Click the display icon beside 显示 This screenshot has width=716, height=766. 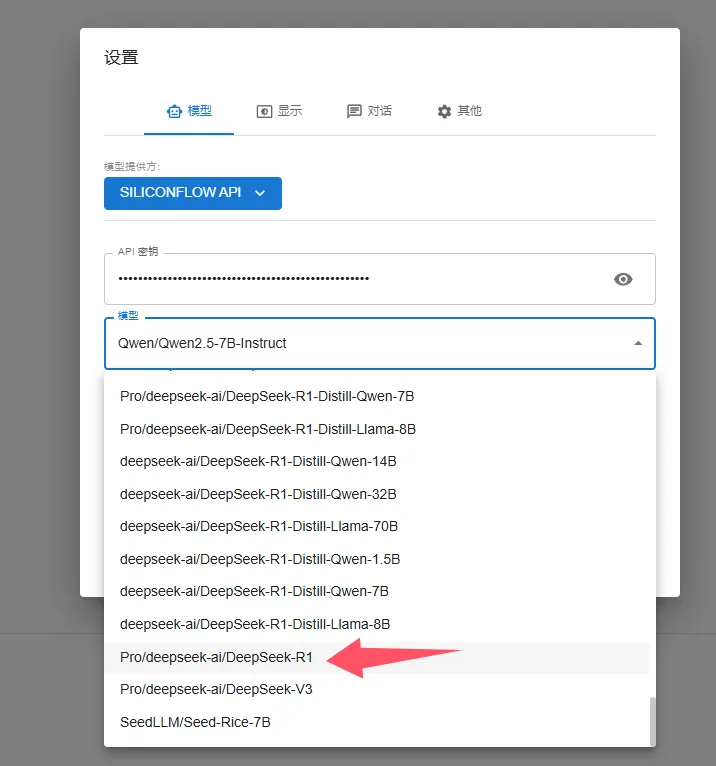coord(264,112)
